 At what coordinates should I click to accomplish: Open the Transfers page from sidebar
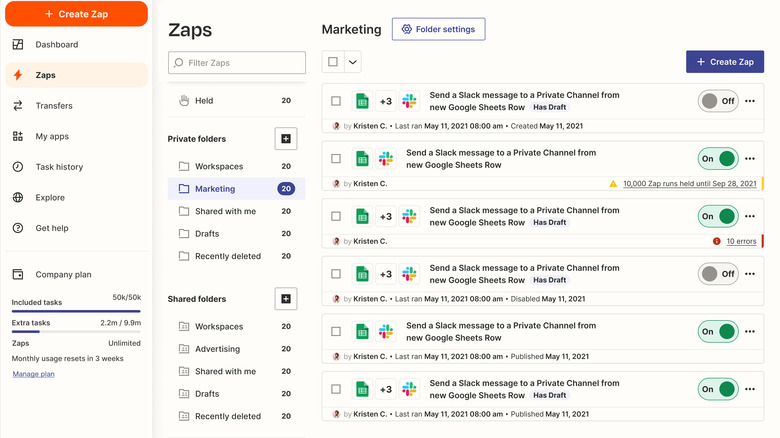54,106
